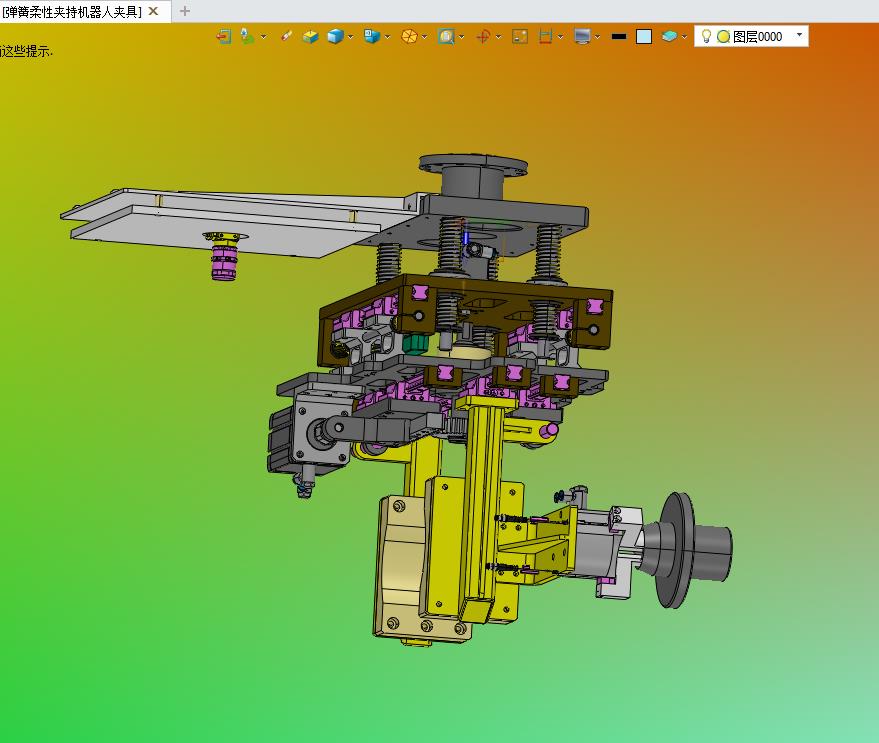
Task: Click the yellow-blue block view icon
Action: coord(310,36)
